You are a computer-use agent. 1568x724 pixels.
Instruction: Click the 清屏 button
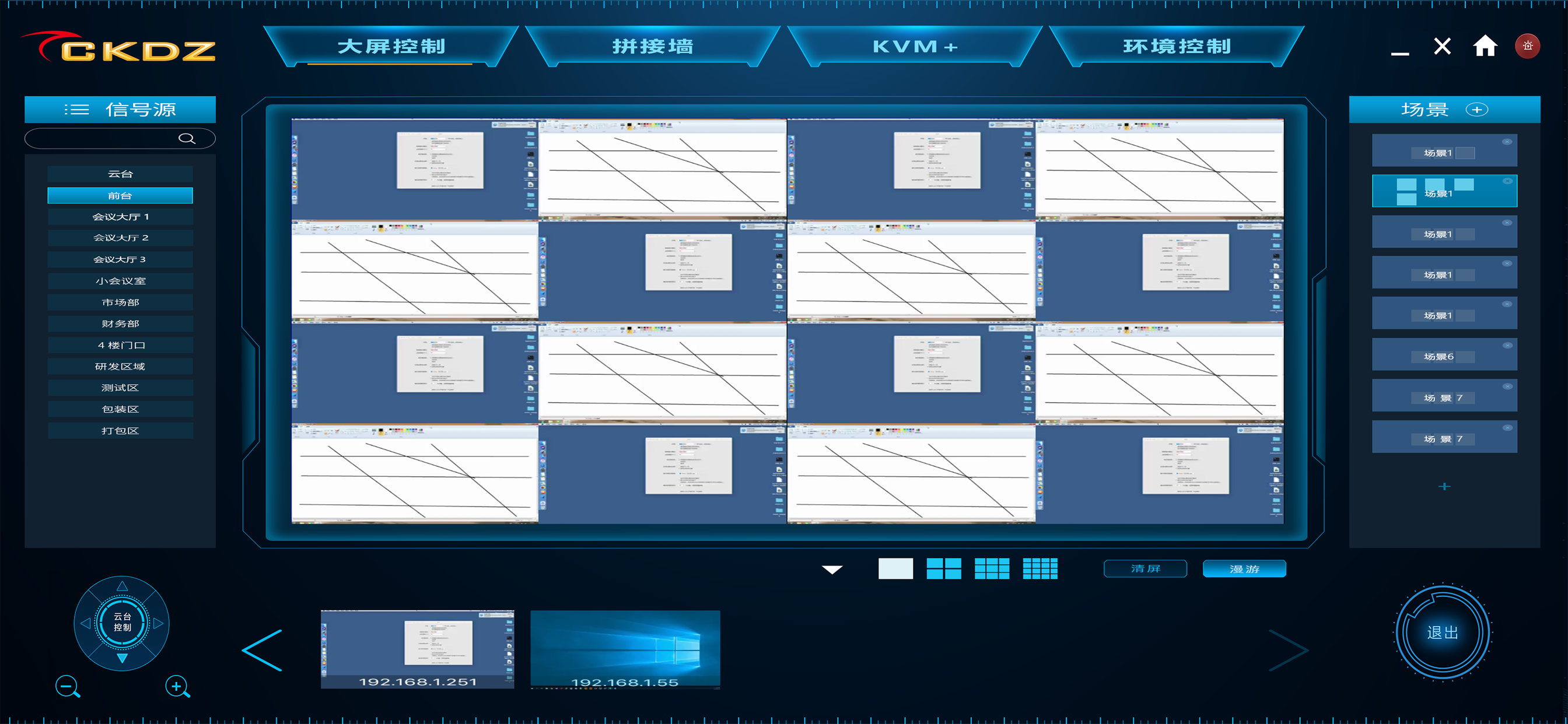1145,569
